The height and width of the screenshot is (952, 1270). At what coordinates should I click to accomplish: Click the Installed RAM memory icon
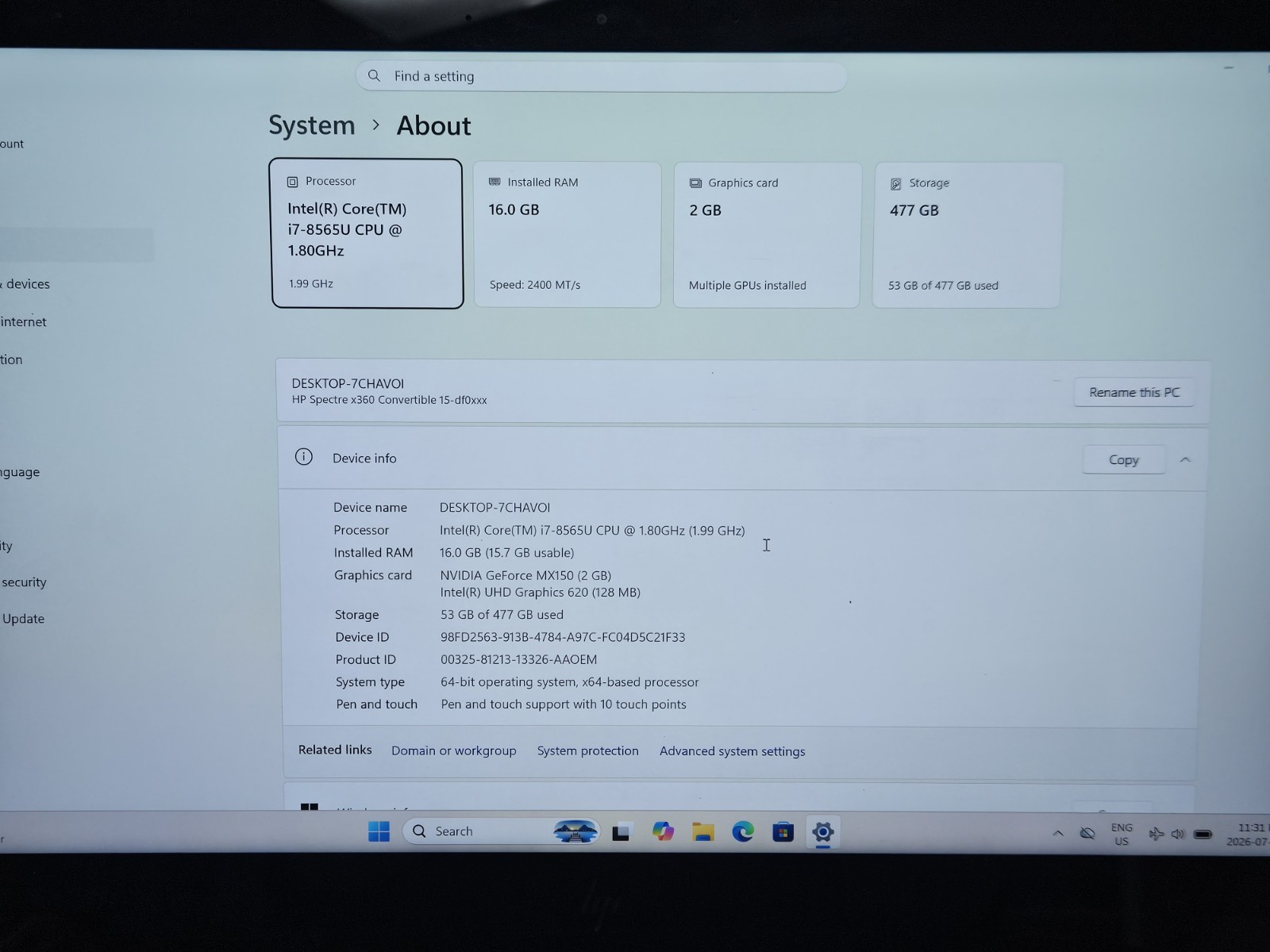click(x=495, y=182)
